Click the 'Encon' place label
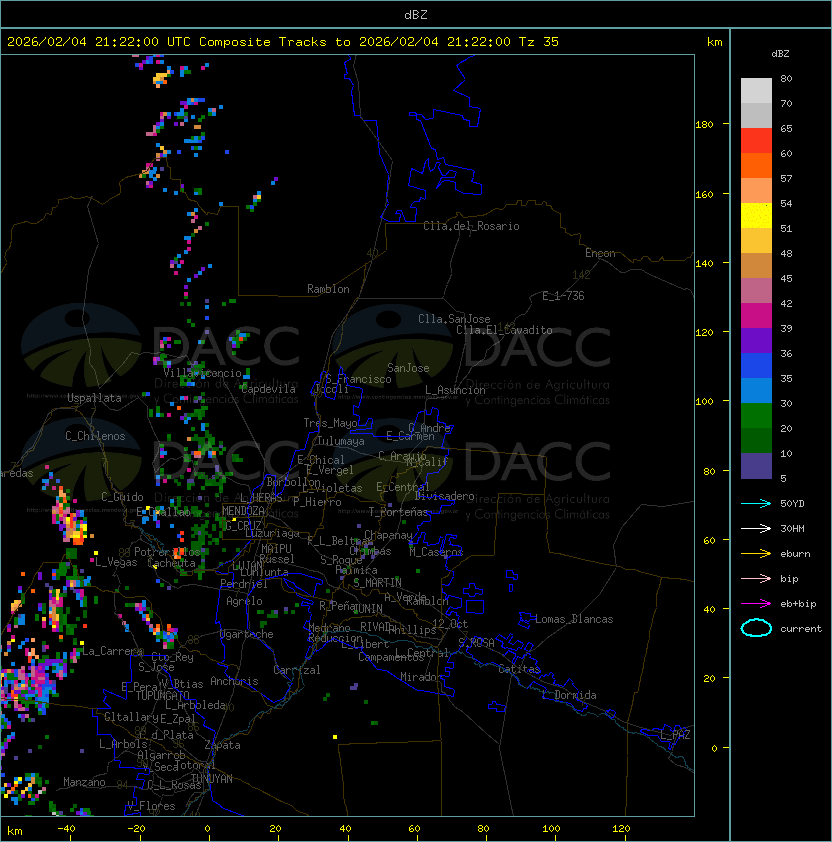This screenshot has width=832, height=842. coord(600,253)
